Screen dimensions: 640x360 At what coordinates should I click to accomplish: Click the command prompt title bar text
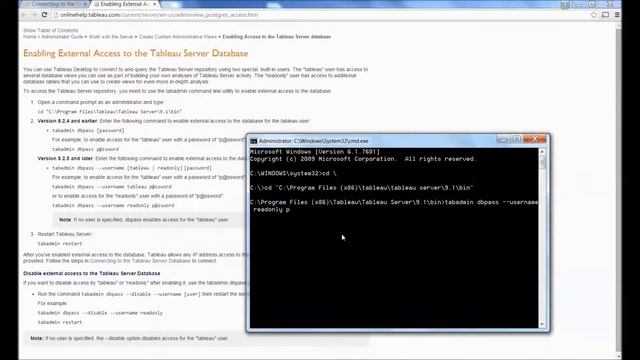[x=313, y=141]
